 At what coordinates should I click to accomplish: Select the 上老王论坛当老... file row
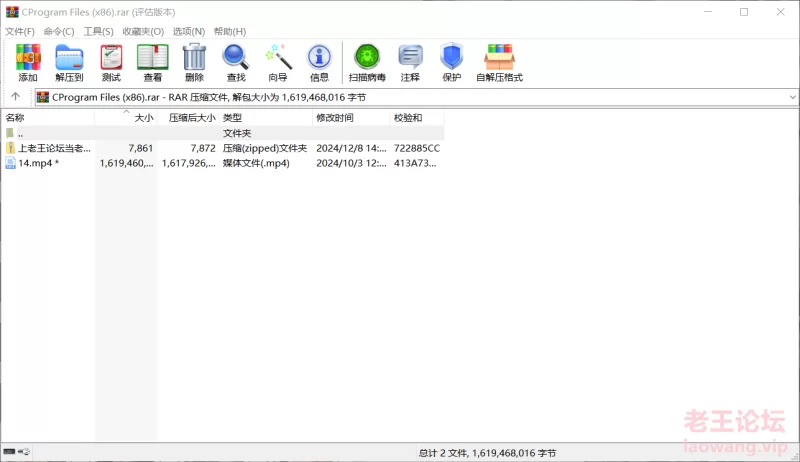pyautogui.click(x=222, y=148)
